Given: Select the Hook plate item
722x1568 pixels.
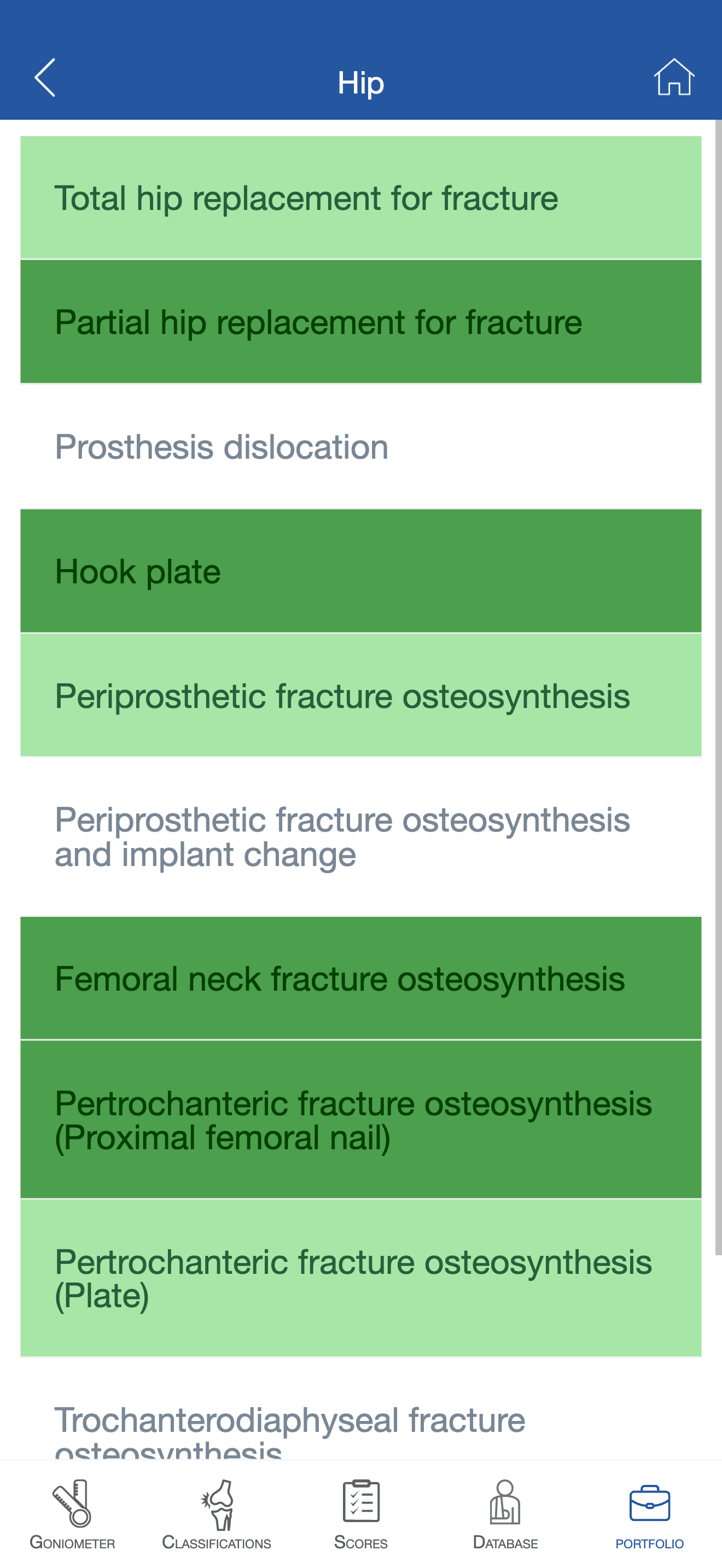Looking at the screenshot, I should point(360,571).
